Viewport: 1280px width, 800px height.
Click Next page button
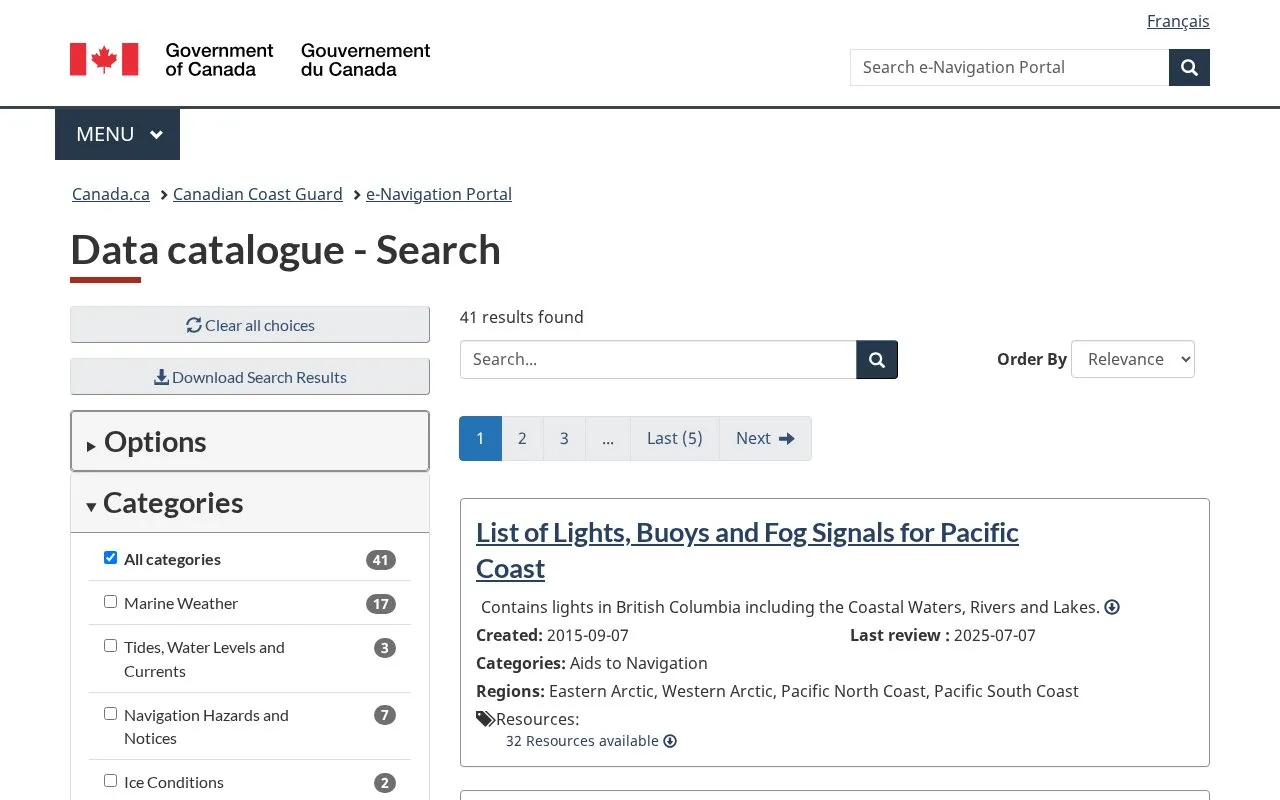pos(765,438)
